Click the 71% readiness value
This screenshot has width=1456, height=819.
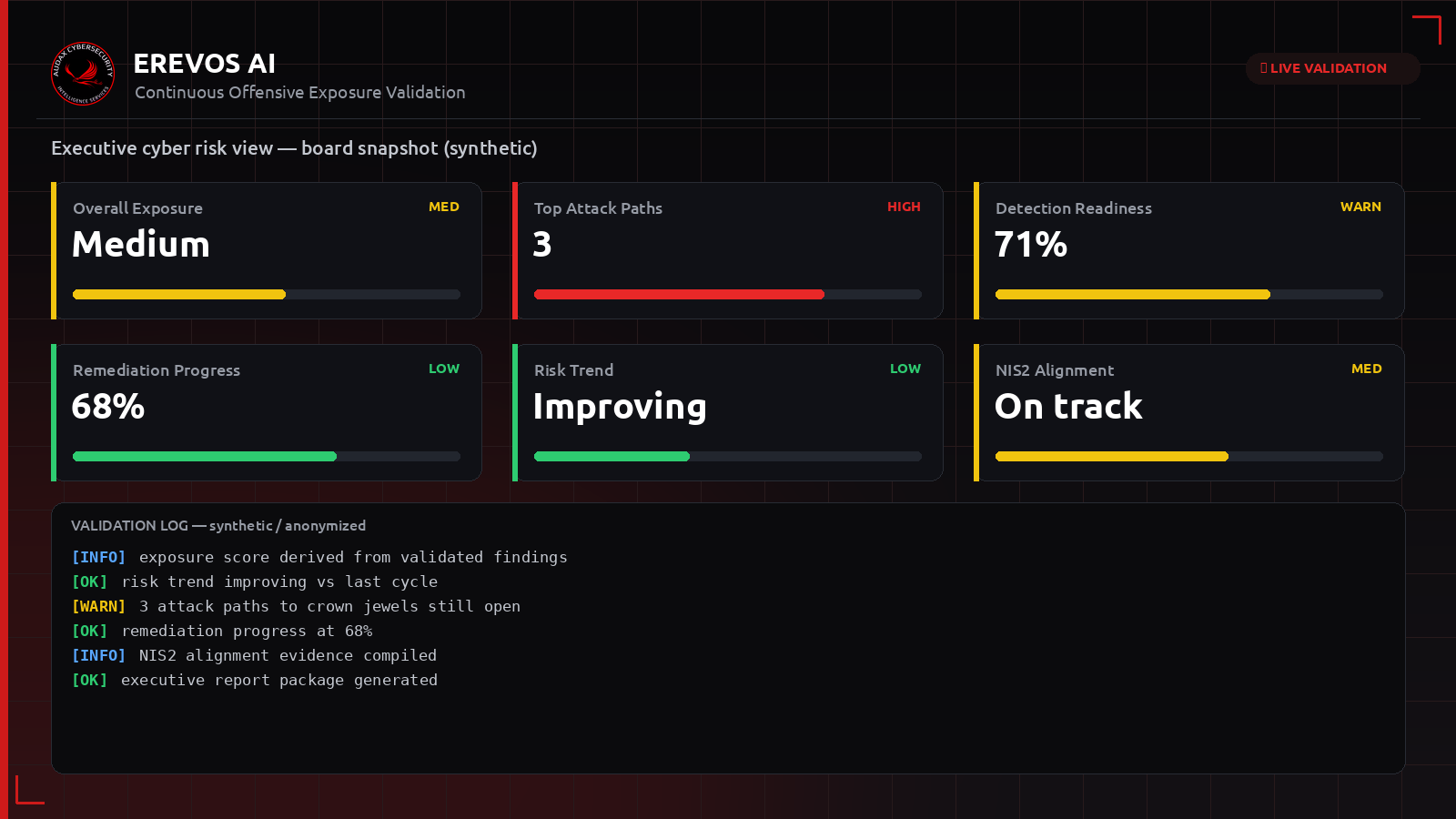[x=1031, y=244]
